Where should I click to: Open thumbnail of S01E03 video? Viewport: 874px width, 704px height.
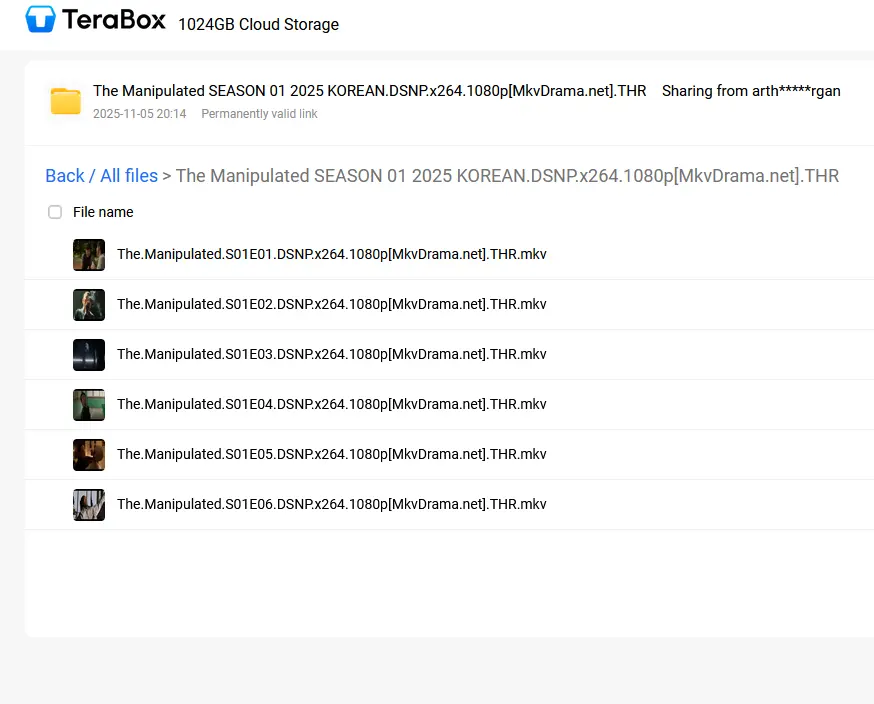[89, 355]
